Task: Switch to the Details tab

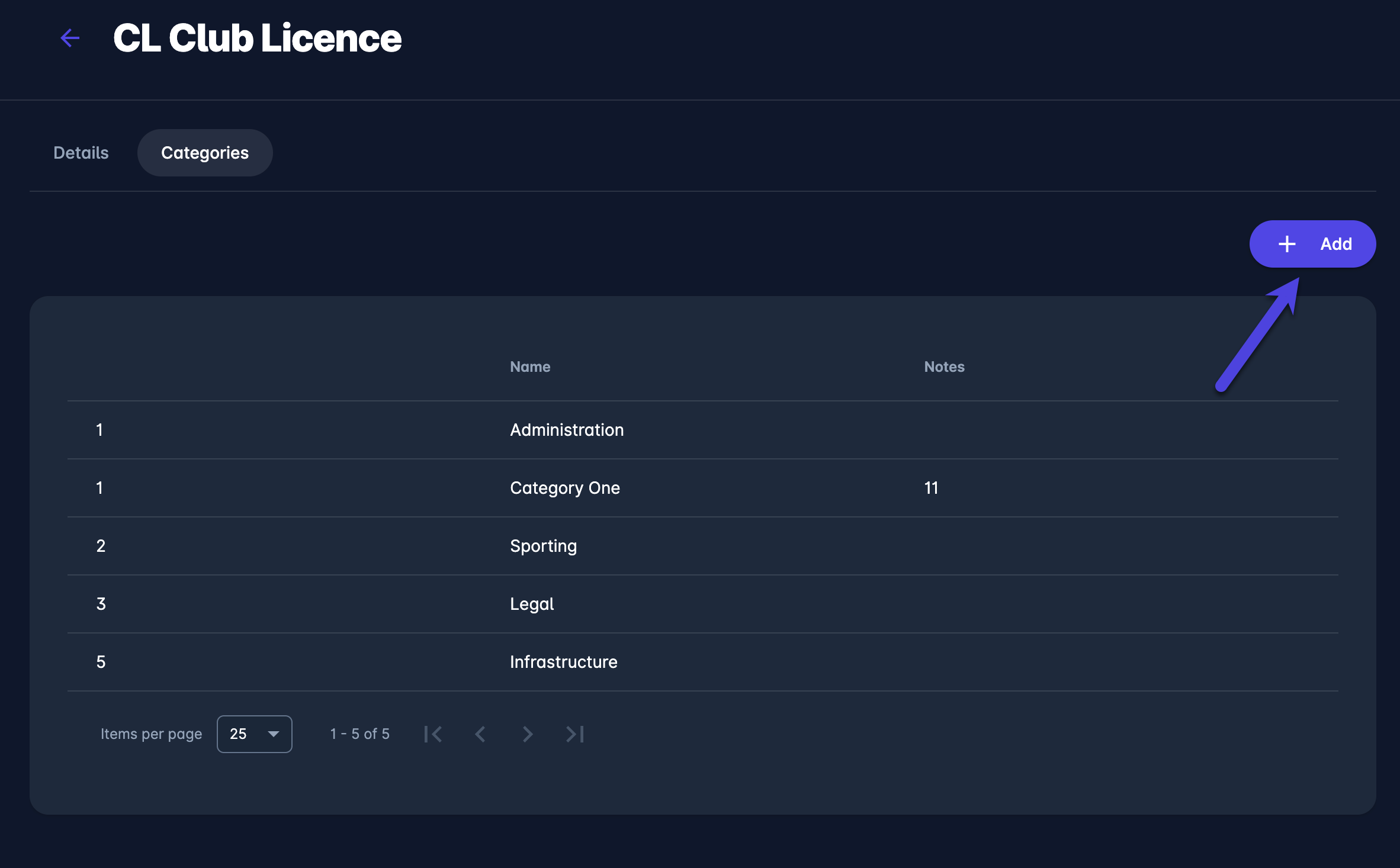Action: pos(81,153)
